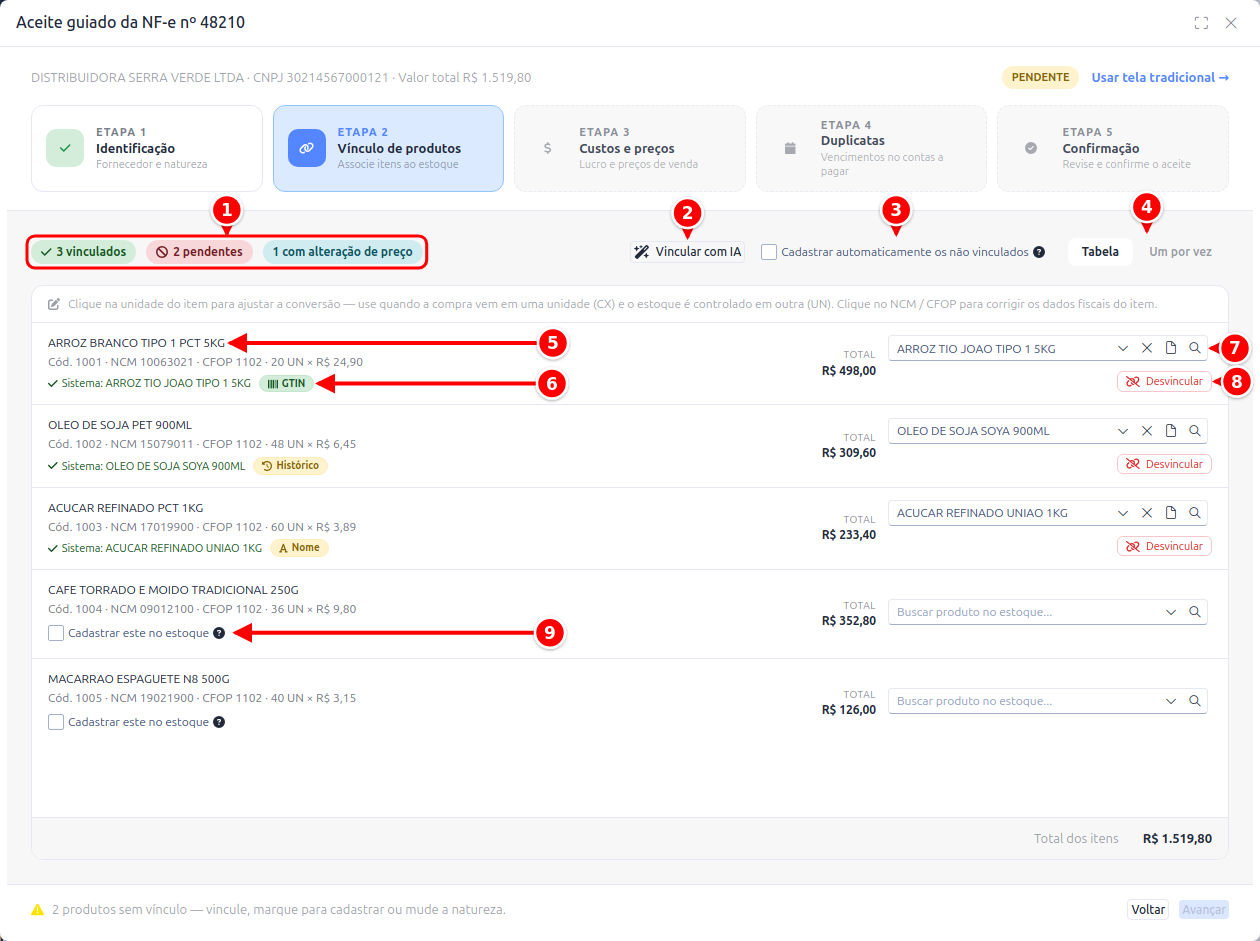Click help icon in MACARRAO ESPAGUETE Cadastrar row
Screen dimensions: 1260x941
219,722
